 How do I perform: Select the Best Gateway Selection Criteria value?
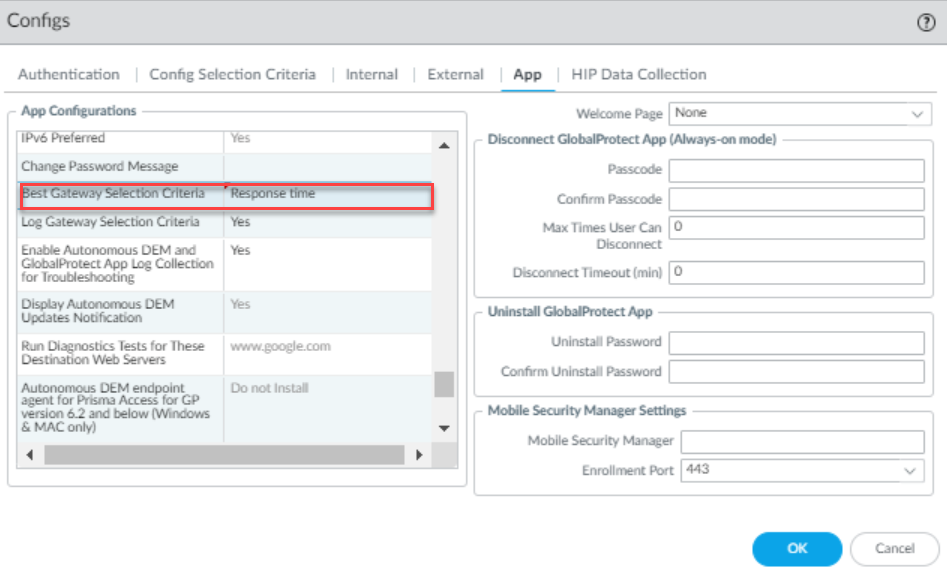pyautogui.click(x=328, y=194)
